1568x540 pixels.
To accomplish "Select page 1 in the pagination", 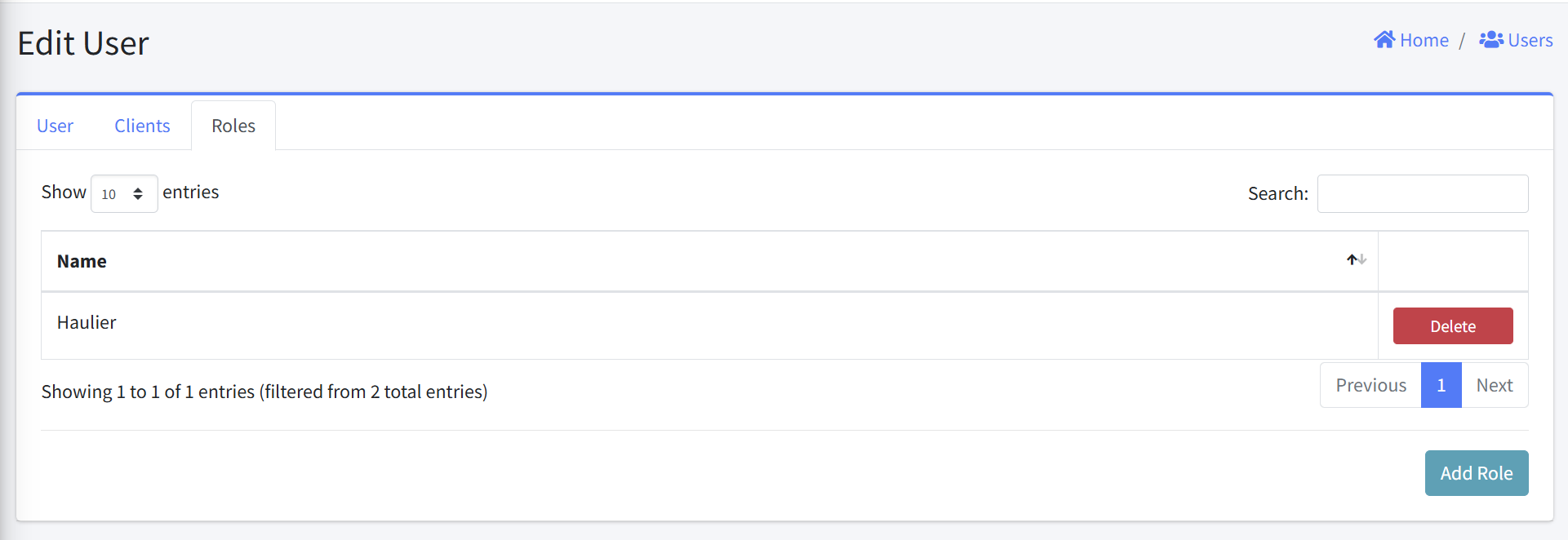I will click(x=1441, y=385).
